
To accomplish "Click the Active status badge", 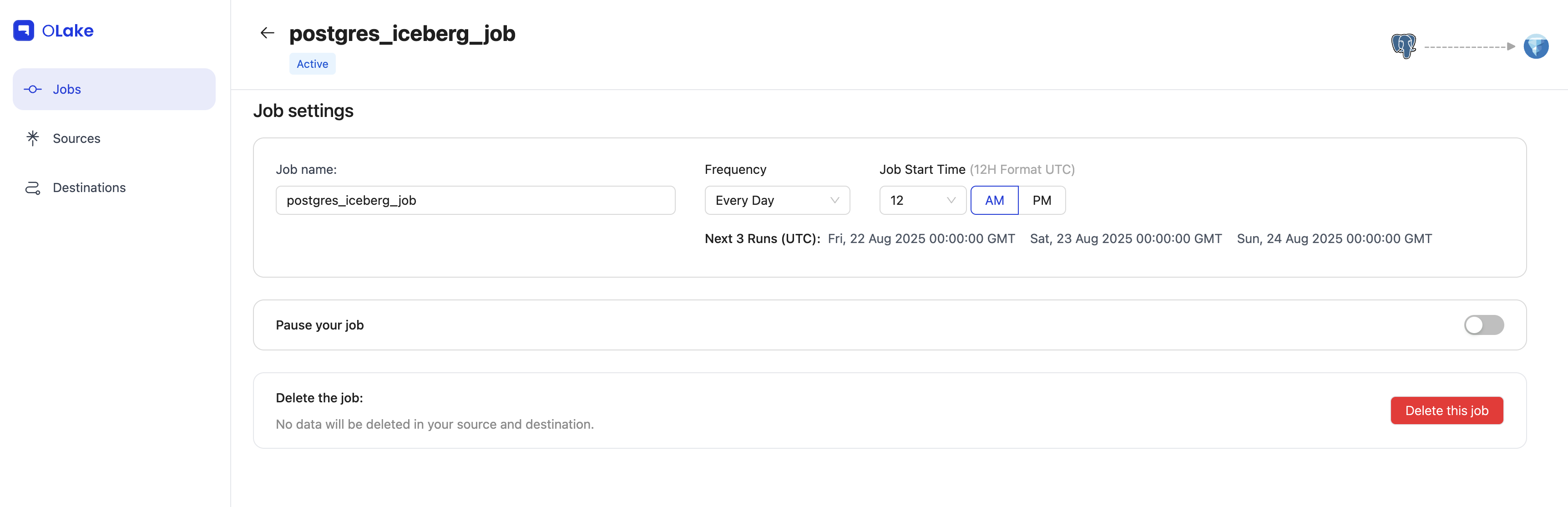I will [x=312, y=64].
